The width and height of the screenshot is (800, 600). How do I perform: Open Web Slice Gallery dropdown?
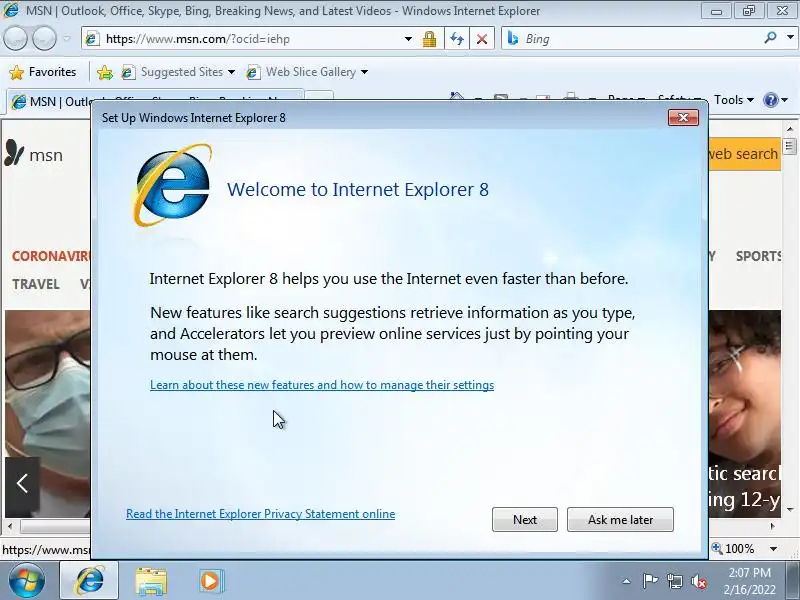(x=307, y=72)
